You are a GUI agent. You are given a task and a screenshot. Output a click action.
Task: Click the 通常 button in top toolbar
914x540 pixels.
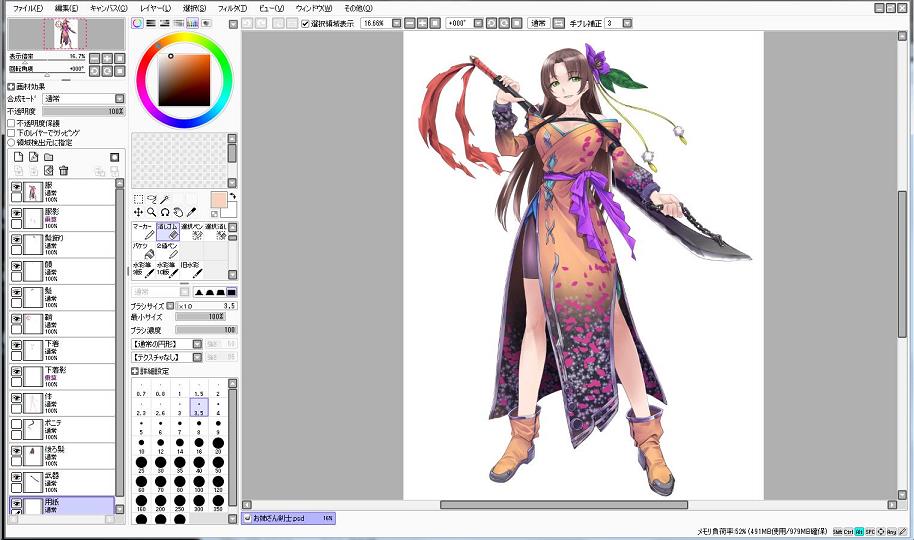coord(538,23)
